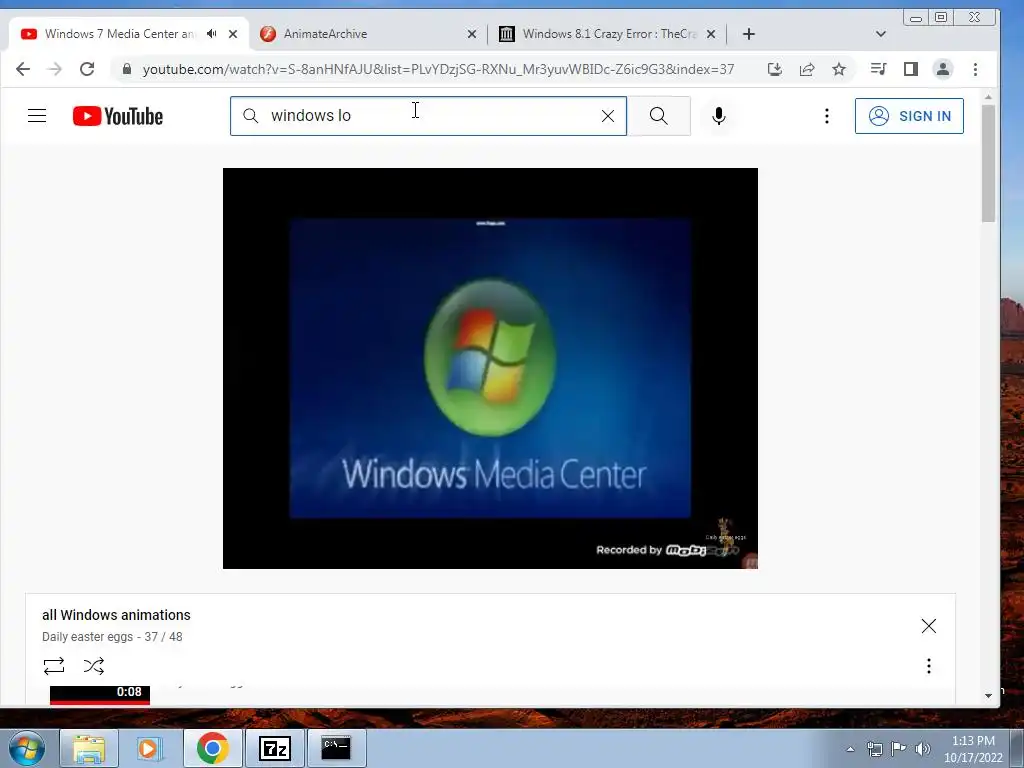Image resolution: width=1024 pixels, height=768 pixels.
Task: Open site info padlock
Action: [127, 69]
